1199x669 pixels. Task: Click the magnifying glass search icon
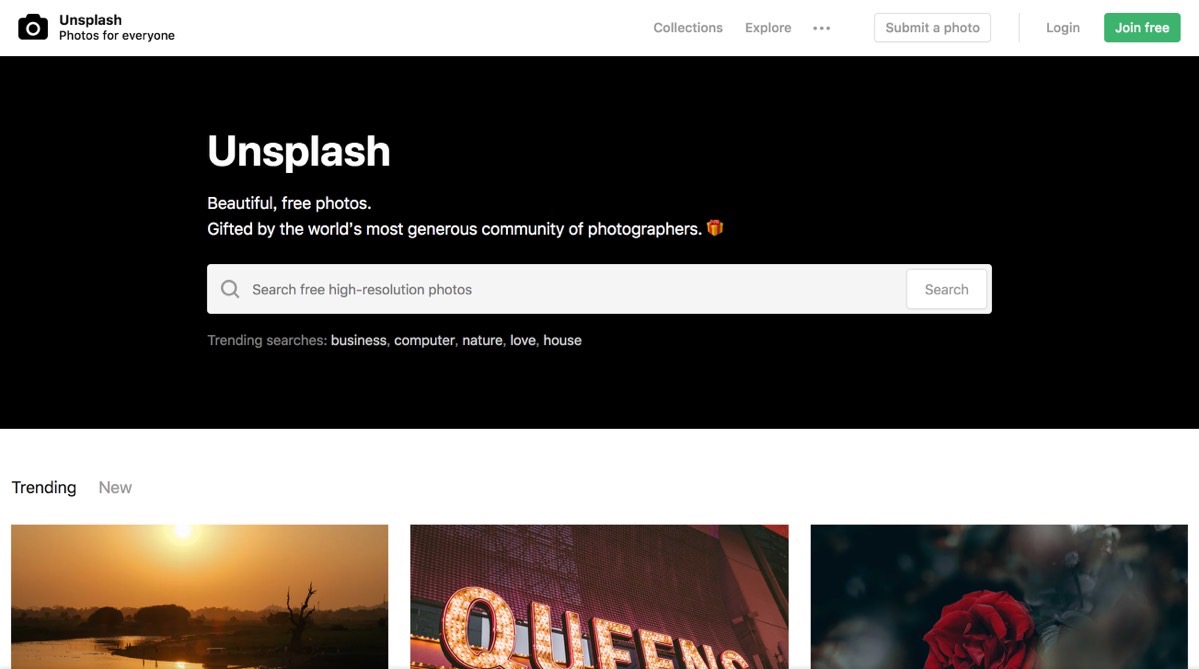(x=230, y=289)
